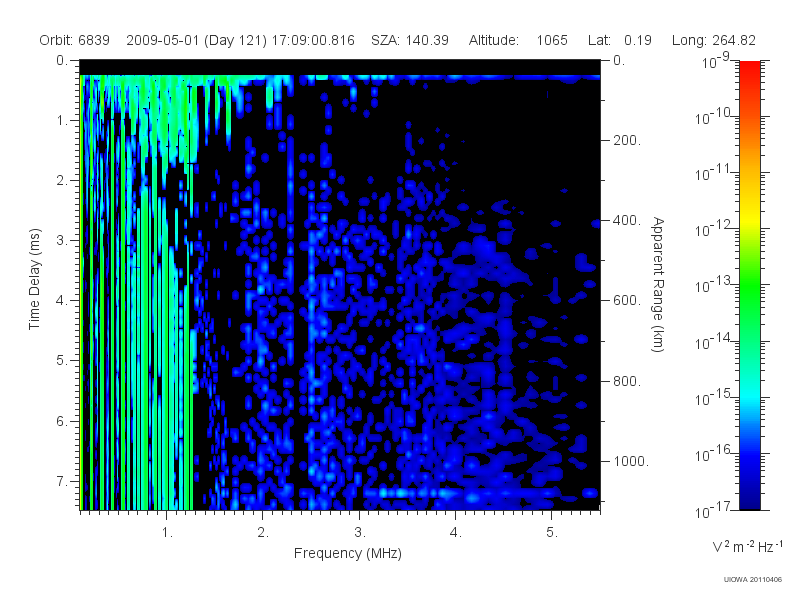Viewport: 800px width, 600px height.
Task: Click the 'Altitude:' label in header
Action: coord(494,40)
